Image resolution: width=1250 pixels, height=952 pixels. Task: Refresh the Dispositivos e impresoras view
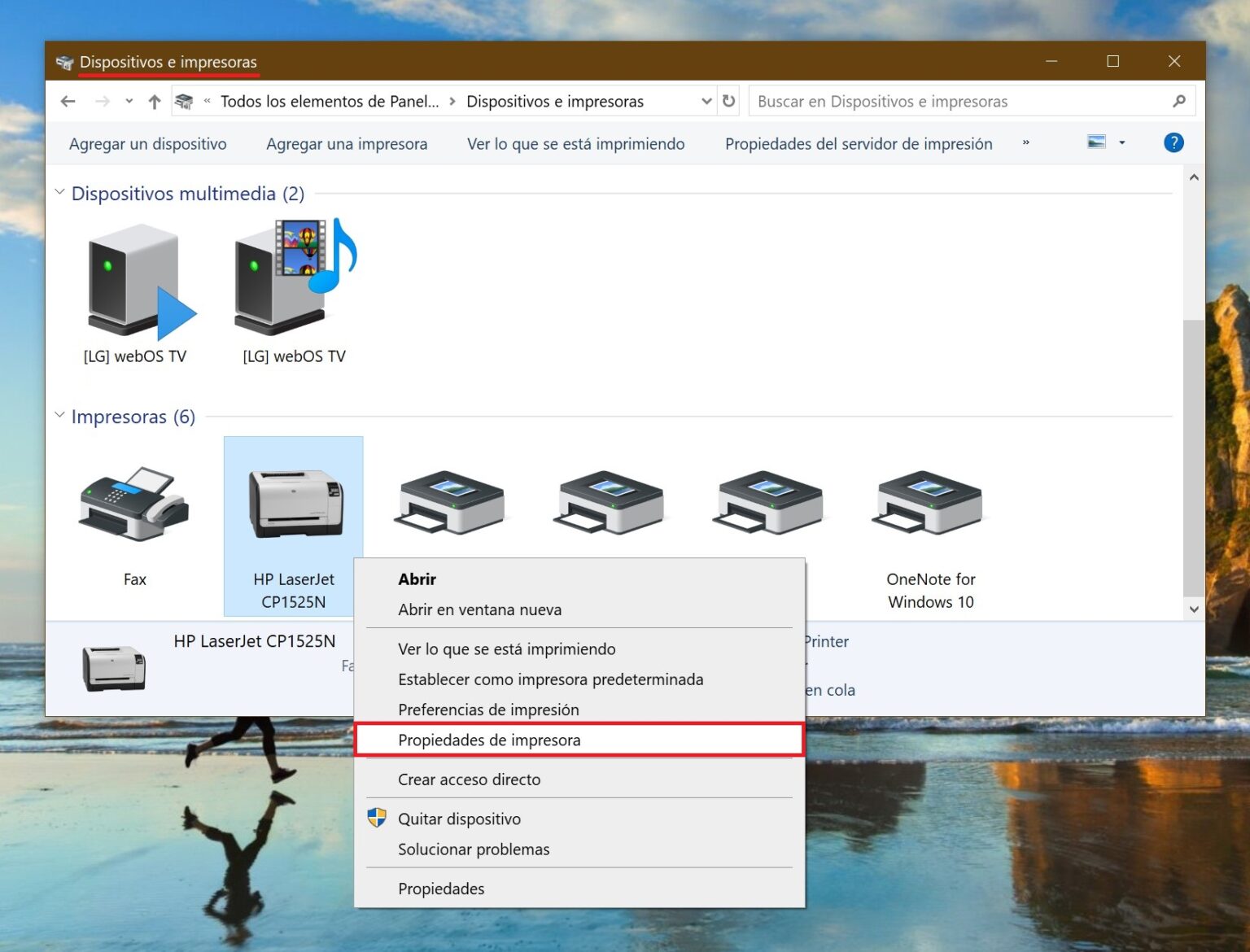point(728,101)
